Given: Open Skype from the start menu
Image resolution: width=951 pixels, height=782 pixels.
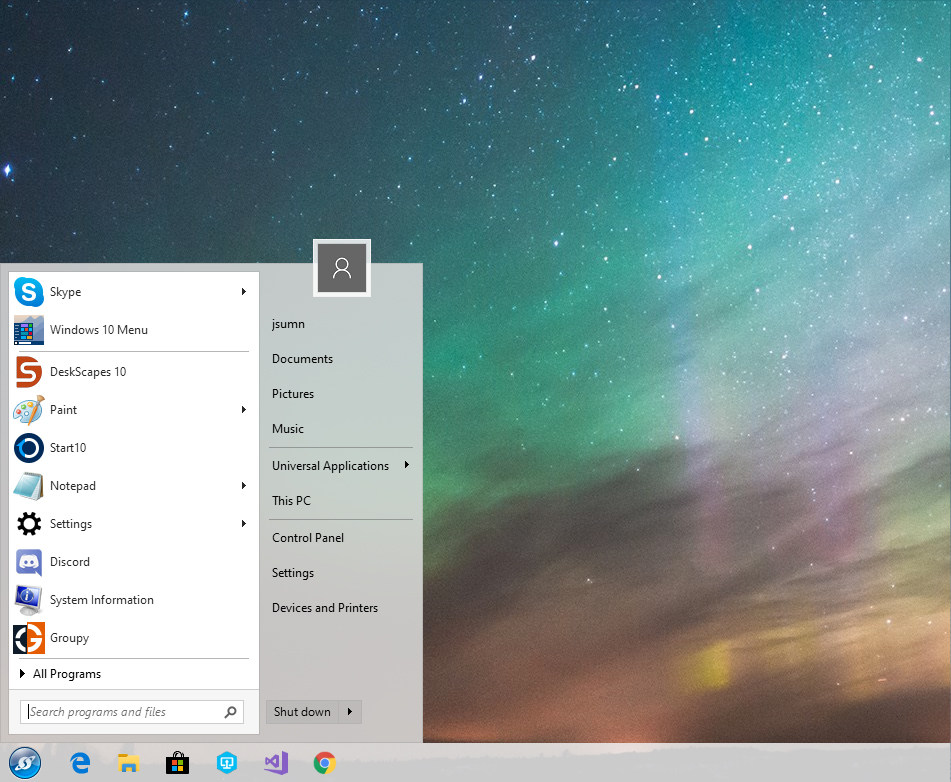Looking at the screenshot, I should [x=66, y=292].
